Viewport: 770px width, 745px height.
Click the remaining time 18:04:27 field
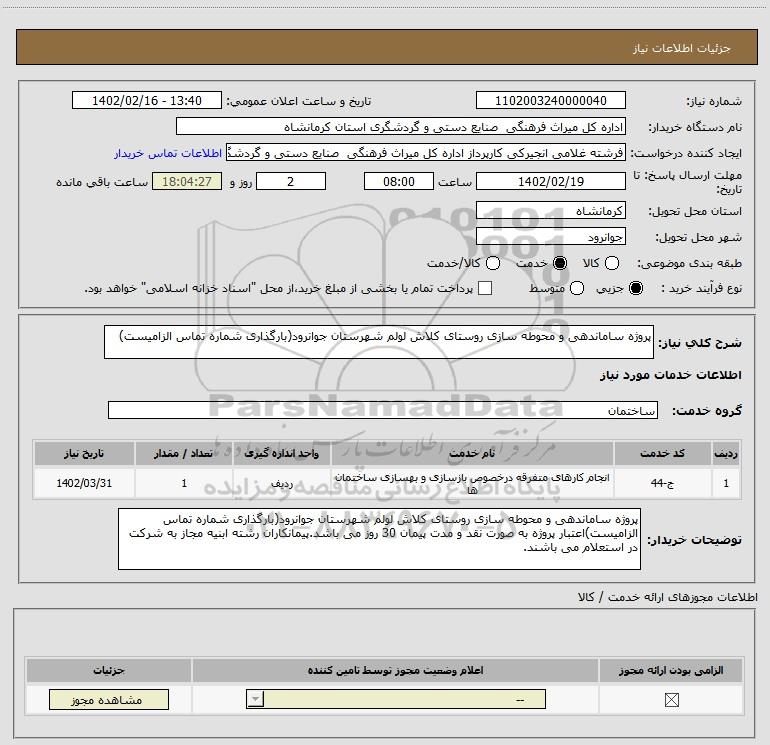(x=187, y=181)
